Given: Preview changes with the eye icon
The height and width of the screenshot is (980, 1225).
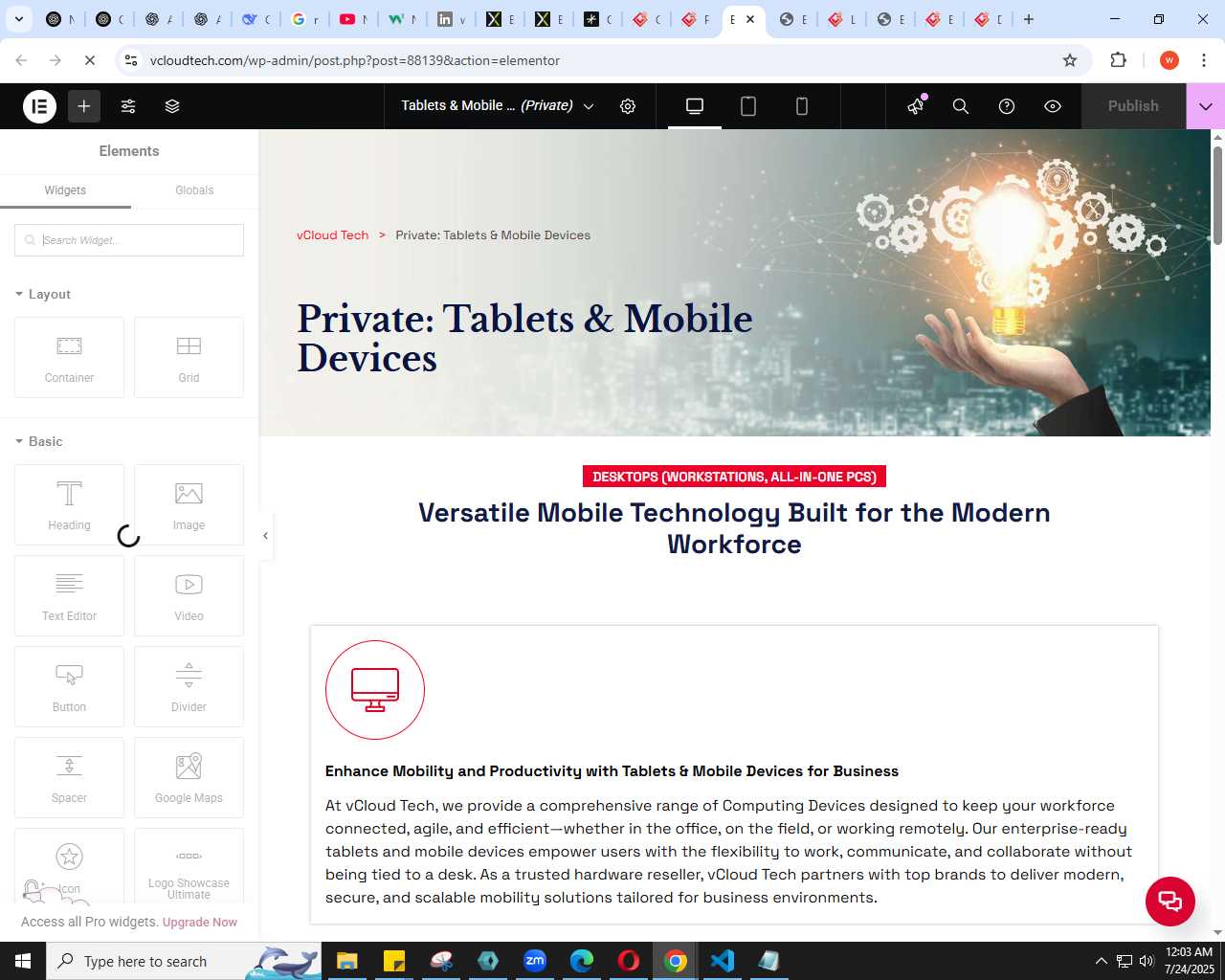Looking at the screenshot, I should click(1053, 106).
